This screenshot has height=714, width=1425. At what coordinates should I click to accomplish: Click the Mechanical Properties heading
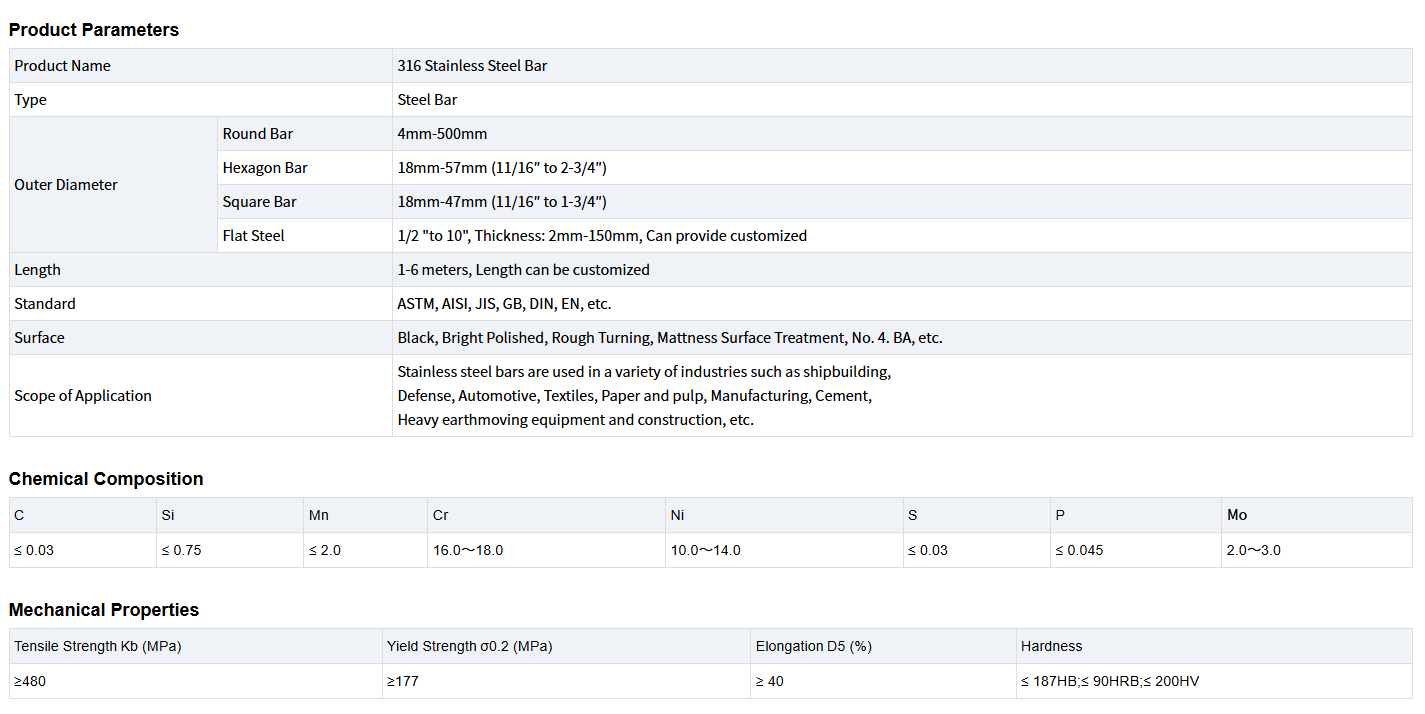tap(104, 610)
